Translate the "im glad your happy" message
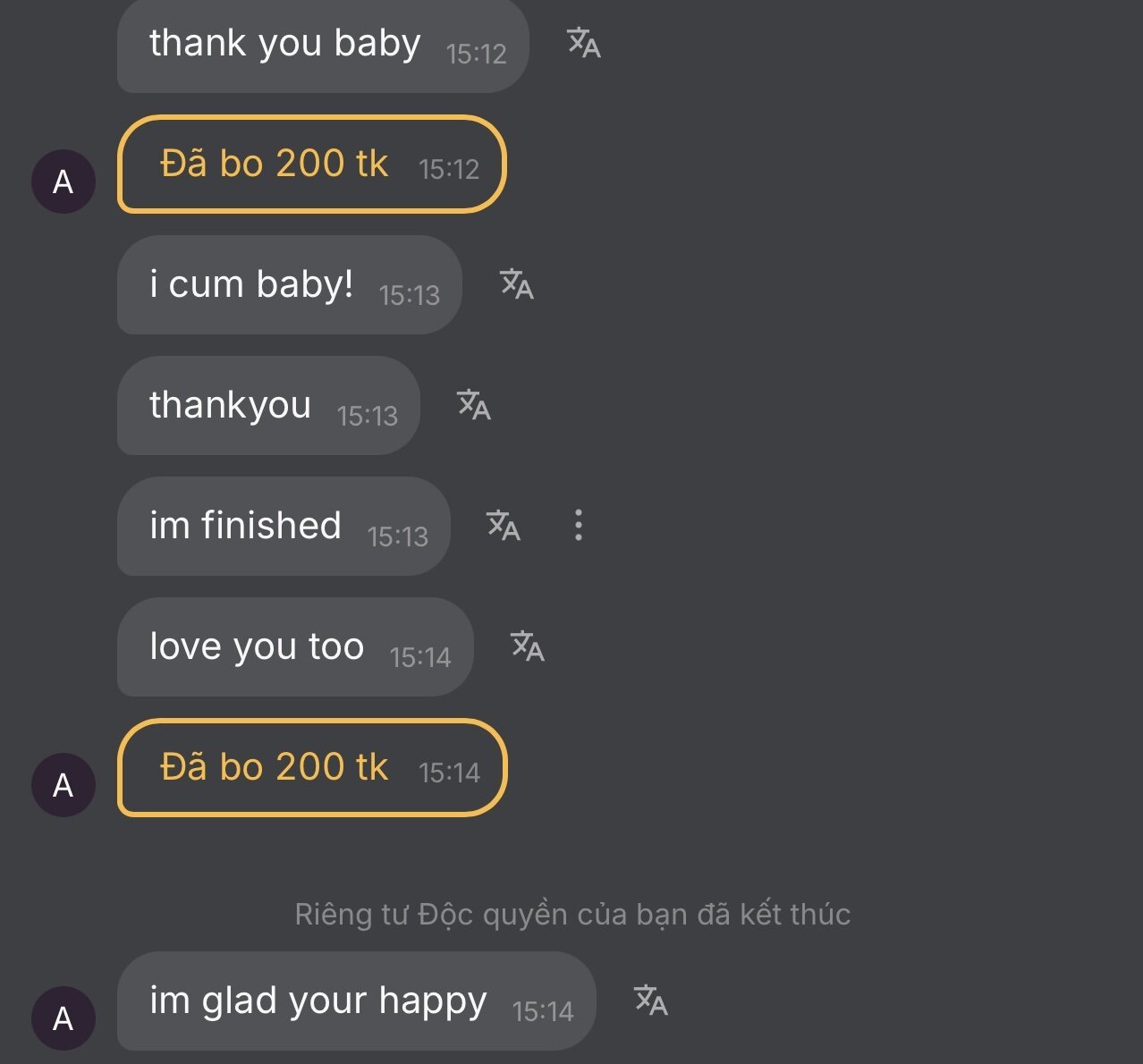 pyautogui.click(x=651, y=1000)
